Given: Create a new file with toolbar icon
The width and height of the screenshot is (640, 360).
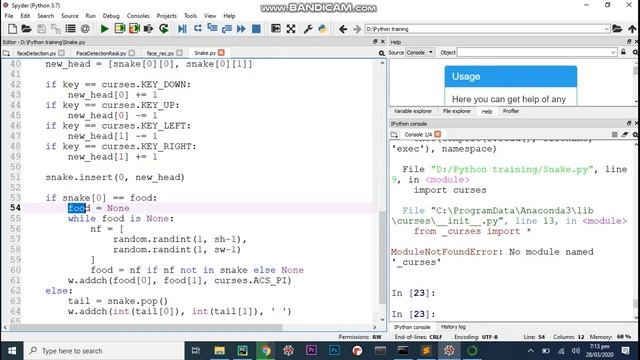Looking at the screenshot, I should pyautogui.click(x=12, y=29).
